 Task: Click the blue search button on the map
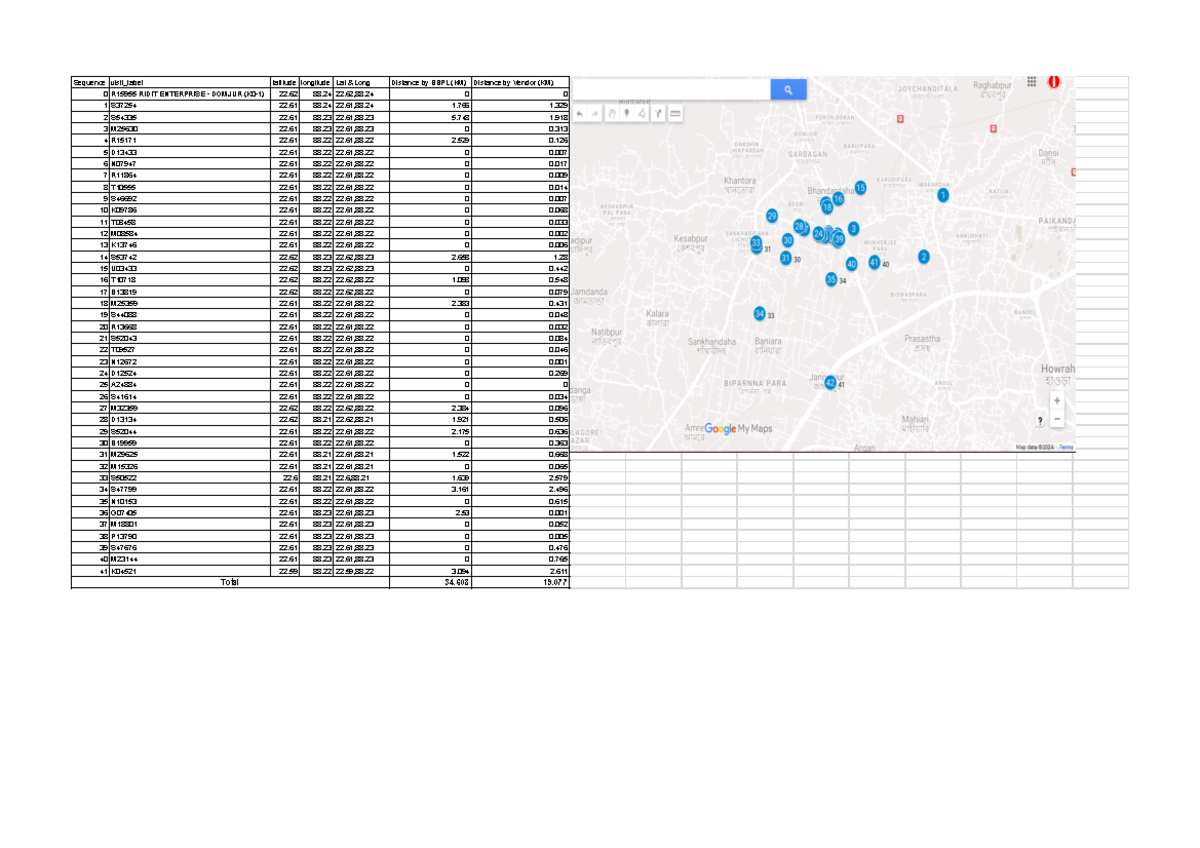pos(789,90)
